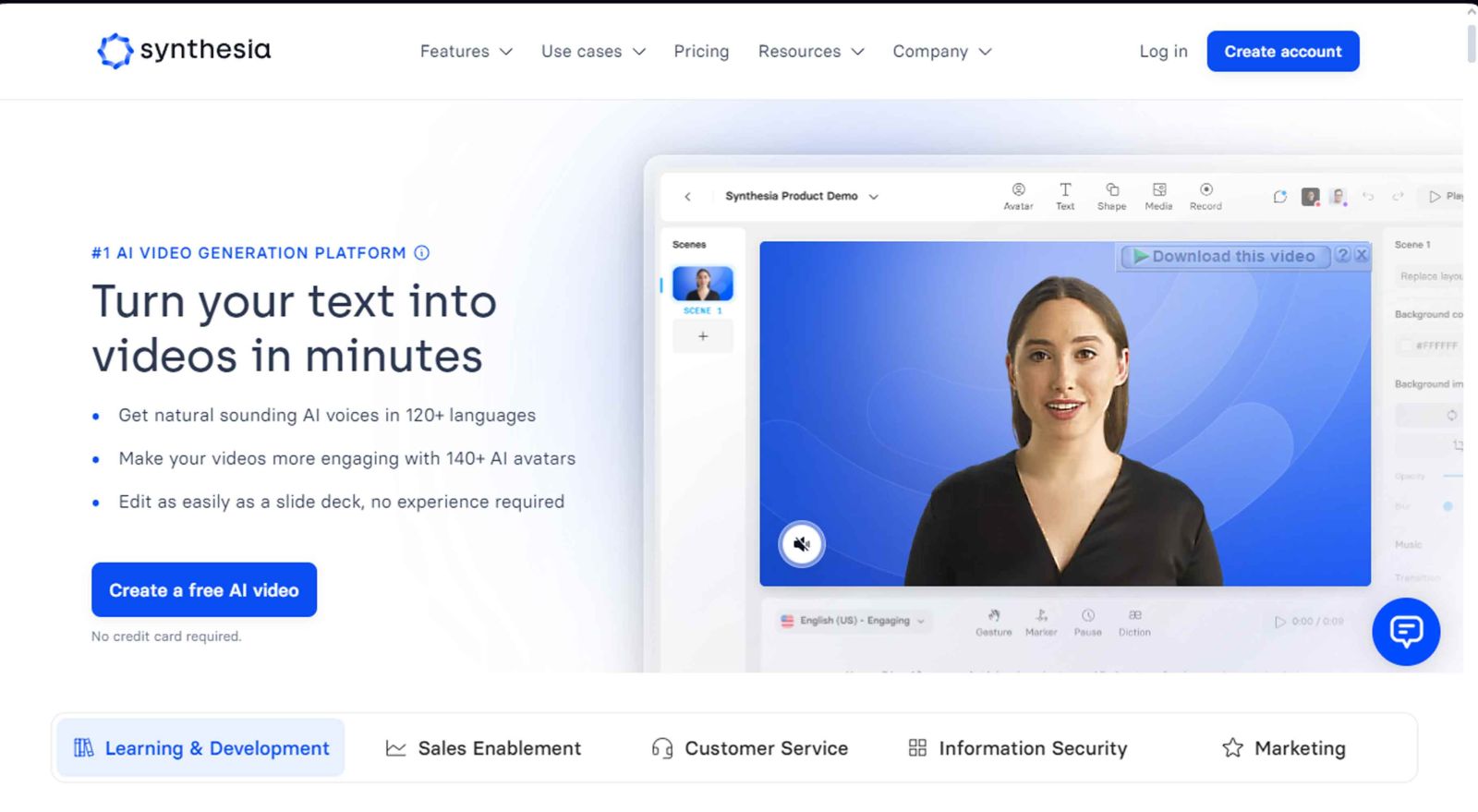Screen dimensions: 1478x812
Task: Click the Information Security grid icon
Action: pyautogui.click(x=917, y=747)
